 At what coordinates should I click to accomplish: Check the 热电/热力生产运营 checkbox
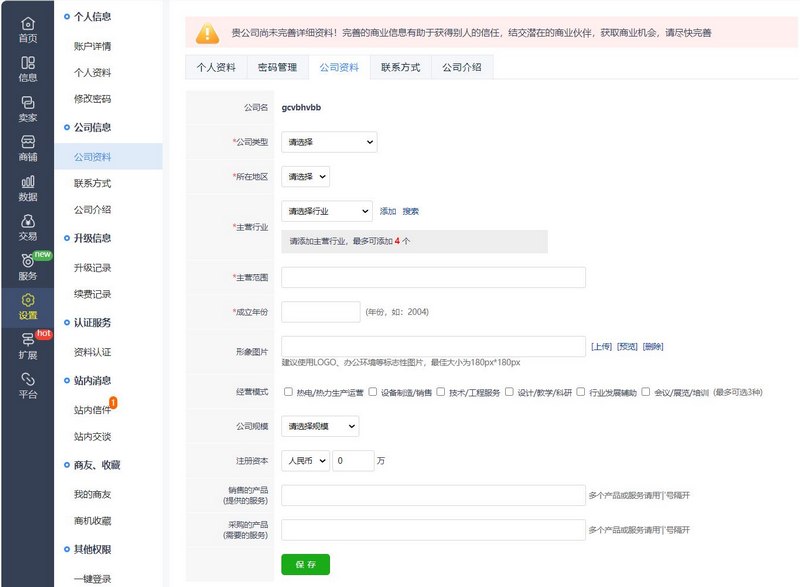click(289, 393)
